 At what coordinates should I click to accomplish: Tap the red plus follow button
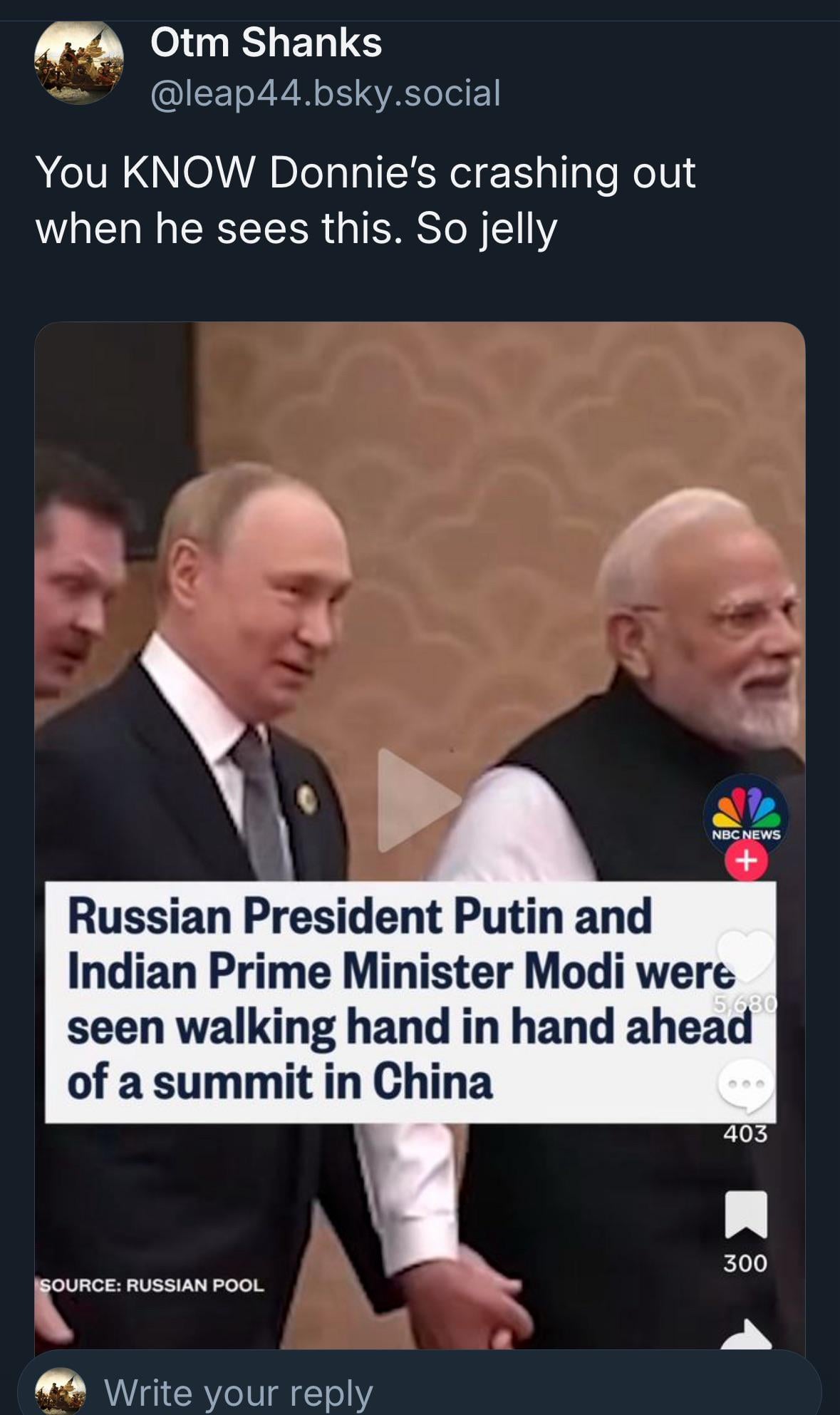[746, 862]
